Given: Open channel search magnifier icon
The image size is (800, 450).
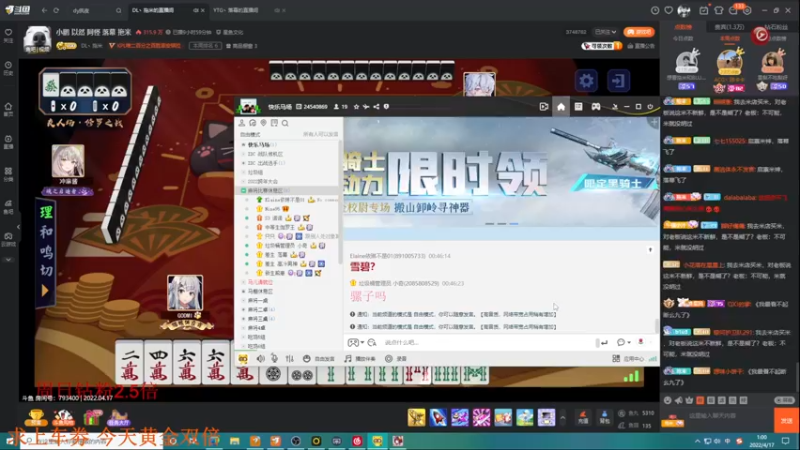Looking at the screenshot, I should (285, 123).
